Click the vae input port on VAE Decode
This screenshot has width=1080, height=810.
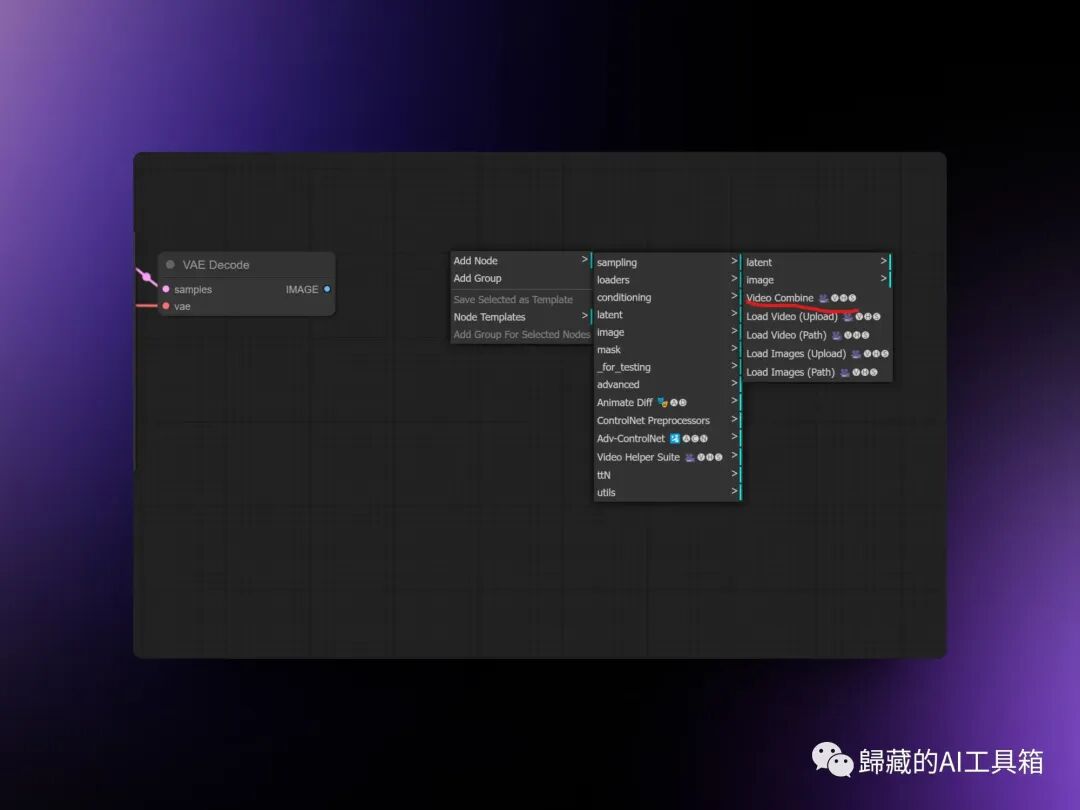(x=166, y=306)
